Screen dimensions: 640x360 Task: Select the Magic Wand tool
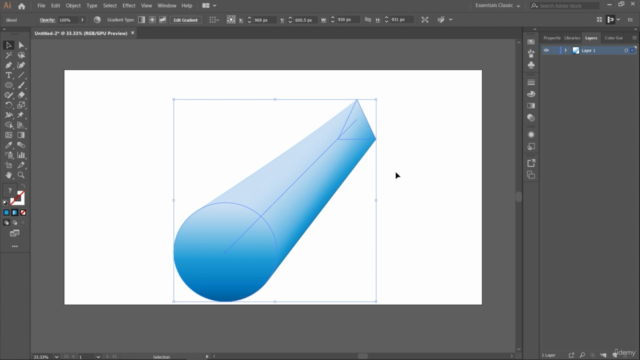tap(9, 56)
